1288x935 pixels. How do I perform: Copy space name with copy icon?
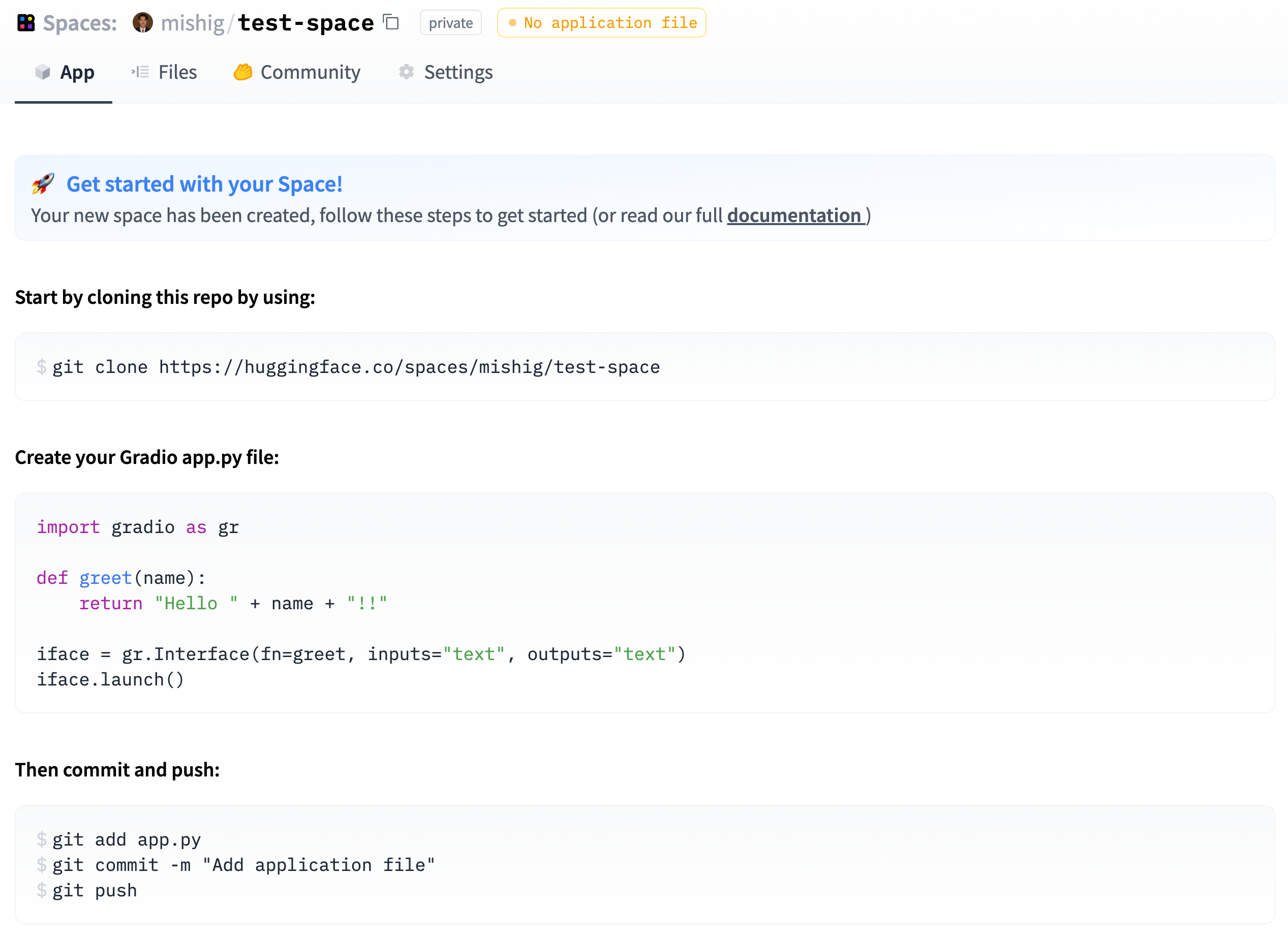[x=391, y=22]
